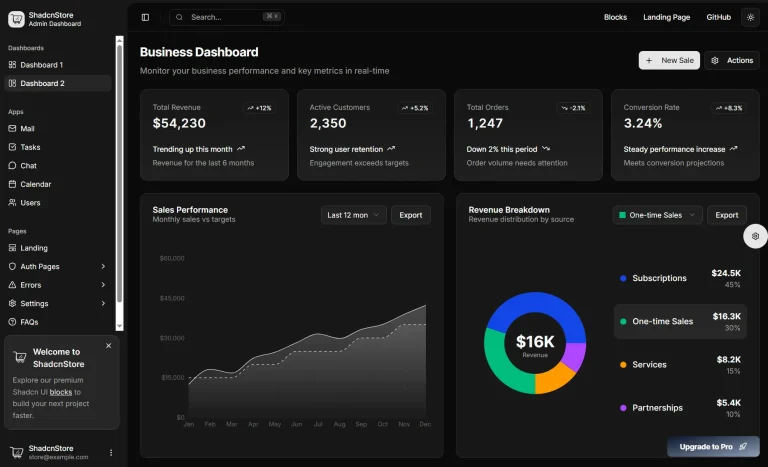Click the sidebar scrollbar up arrow
This screenshot has height=467, width=768.
point(119,40)
